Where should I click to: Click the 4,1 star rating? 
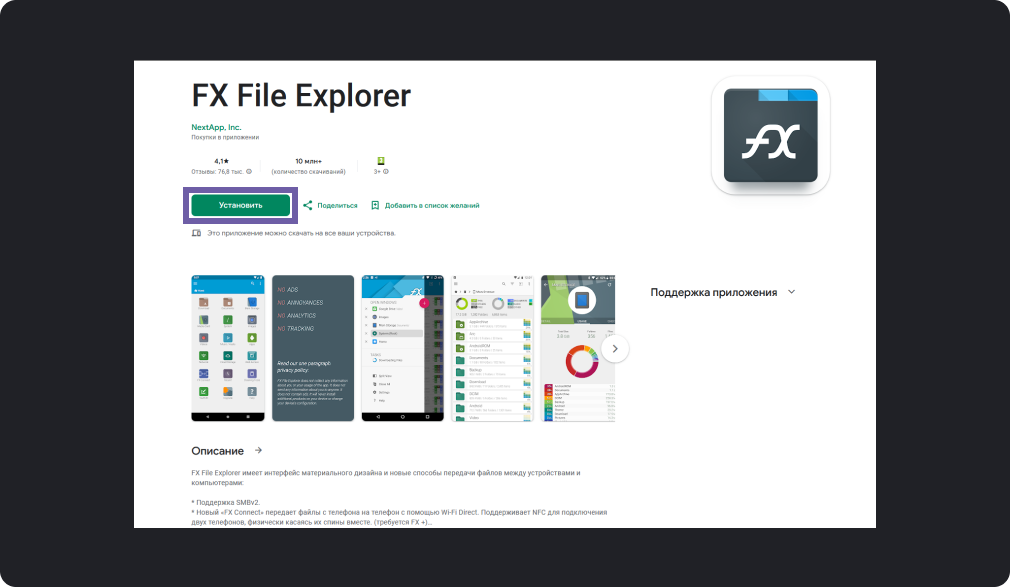[222, 161]
